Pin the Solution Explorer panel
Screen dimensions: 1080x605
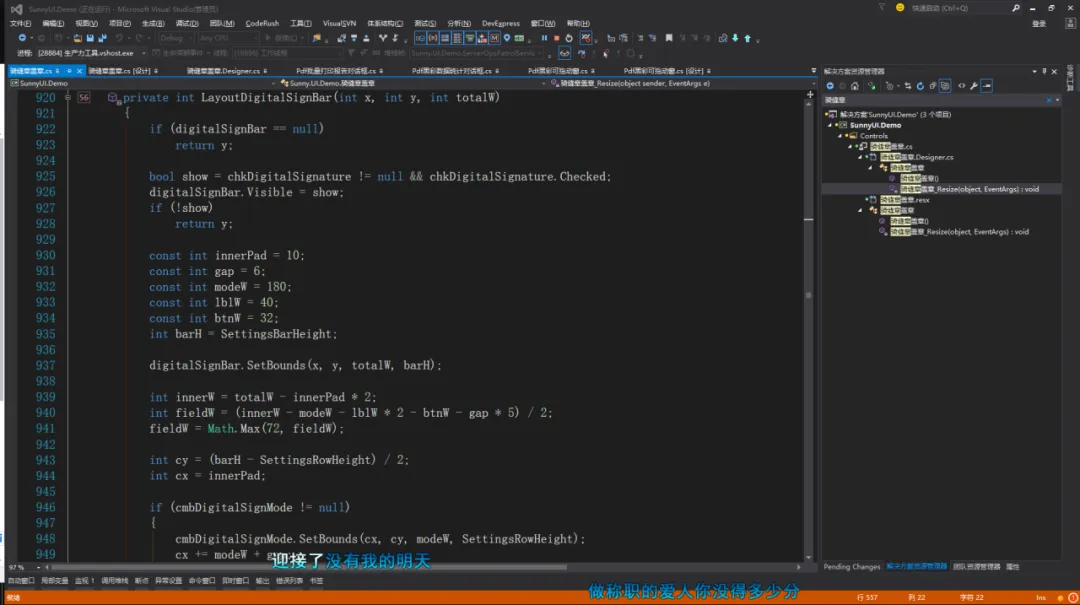point(1044,71)
